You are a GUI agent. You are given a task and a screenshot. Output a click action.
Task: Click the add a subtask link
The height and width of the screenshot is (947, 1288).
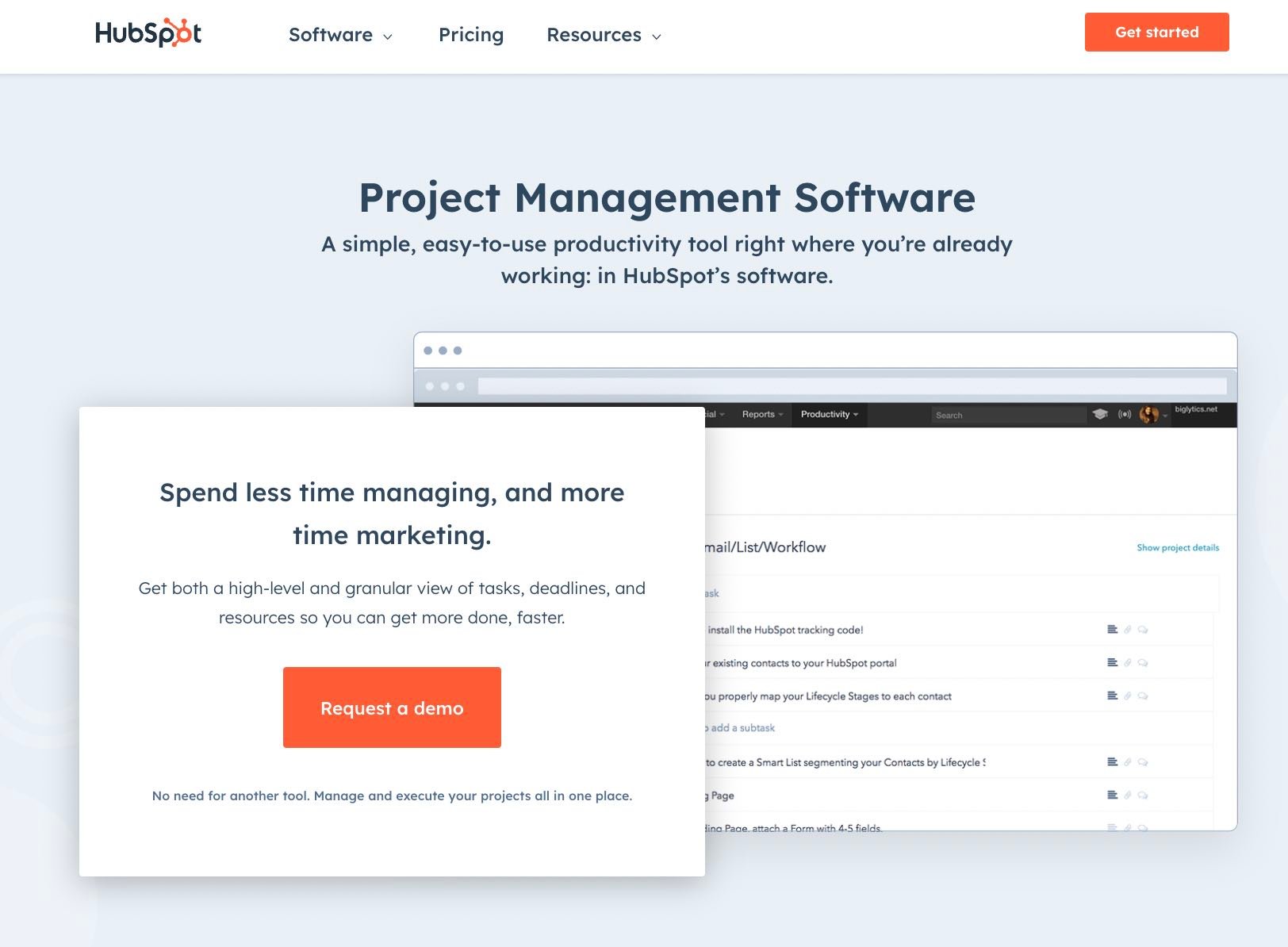[740, 728]
